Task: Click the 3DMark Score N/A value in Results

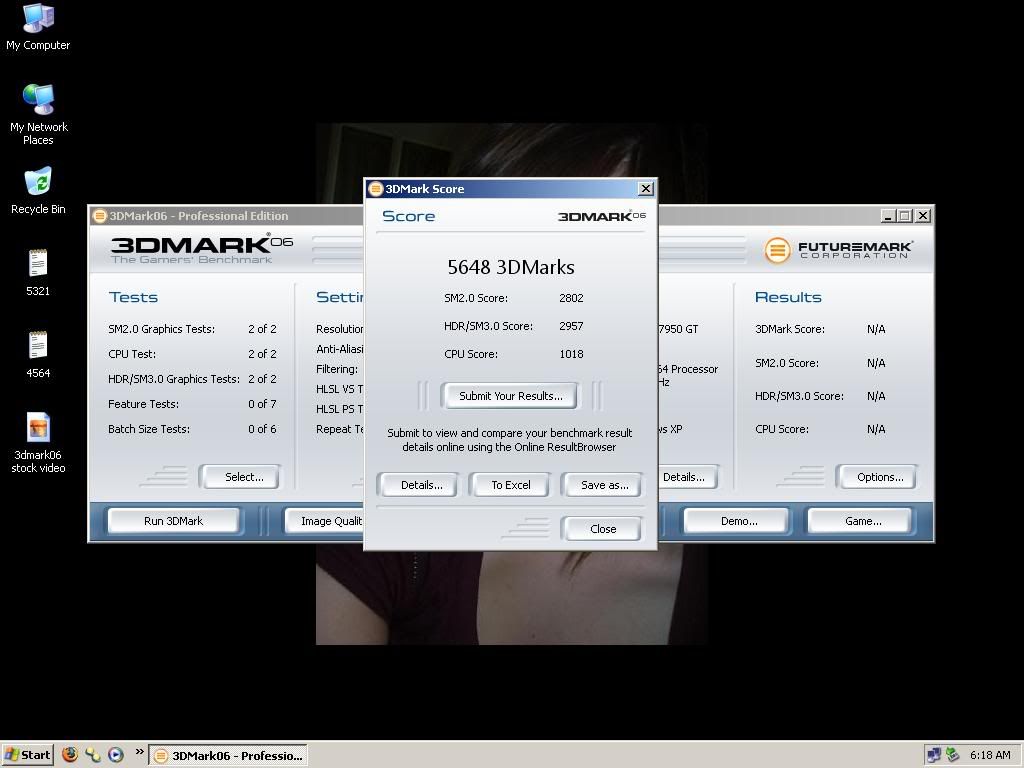Action: [x=876, y=329]
